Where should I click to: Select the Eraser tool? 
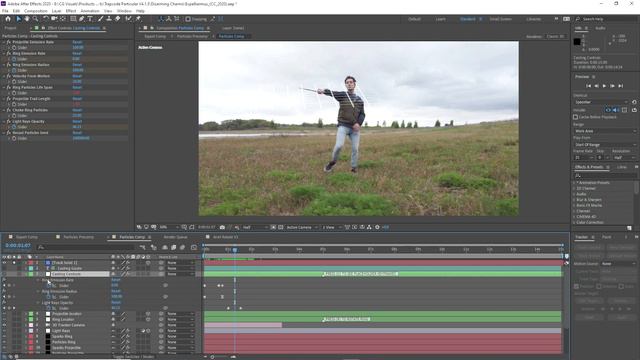point(118,19)
